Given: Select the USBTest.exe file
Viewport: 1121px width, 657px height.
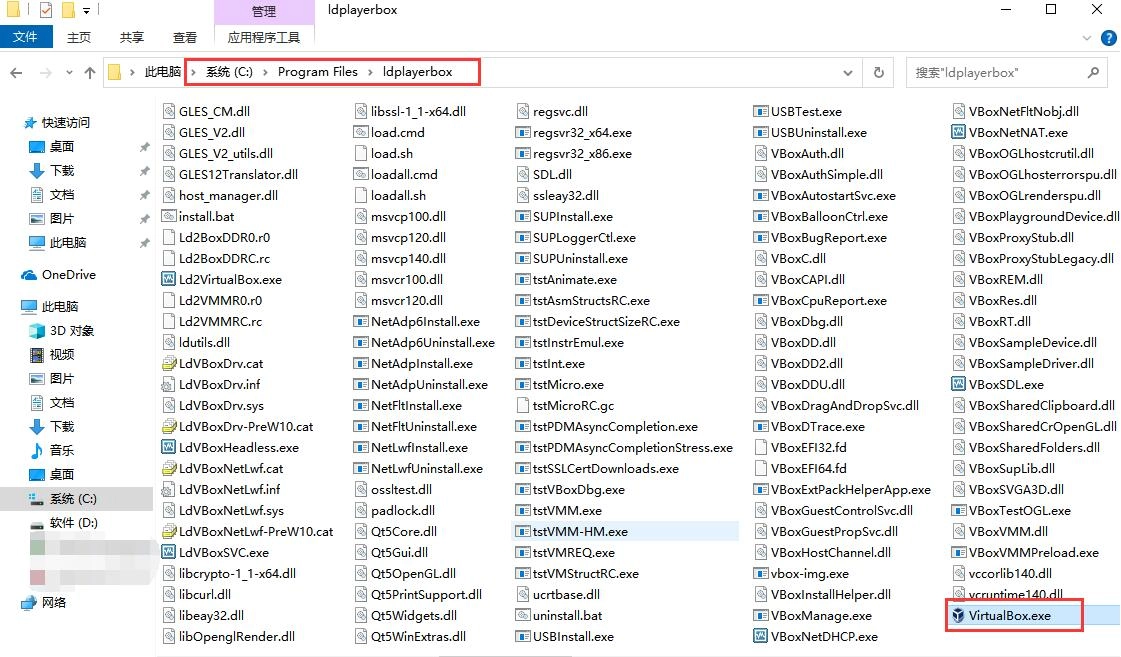Looking at the screenshot, I should [798, 112].
